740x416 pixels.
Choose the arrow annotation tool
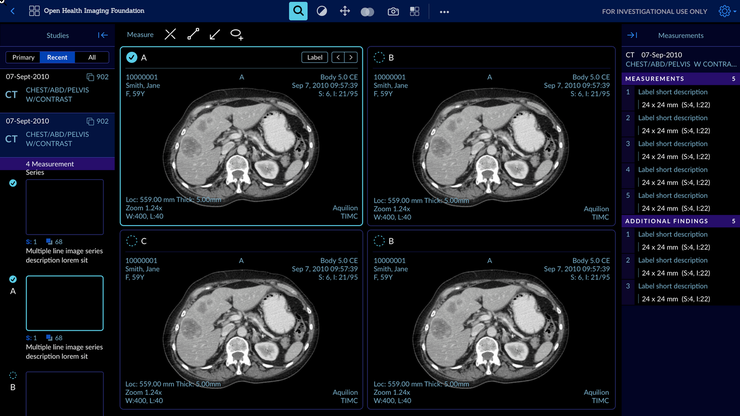tap(215, 34)
